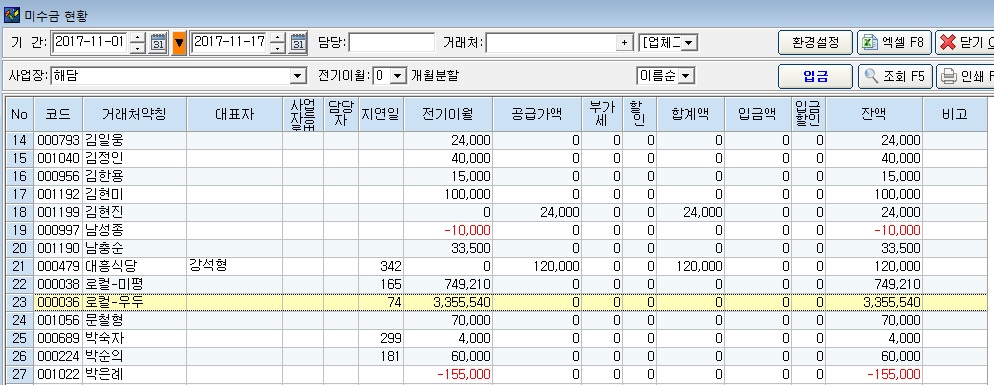Select row 박순의
This screenshot has width=994, height=385.
click(496, 356)
